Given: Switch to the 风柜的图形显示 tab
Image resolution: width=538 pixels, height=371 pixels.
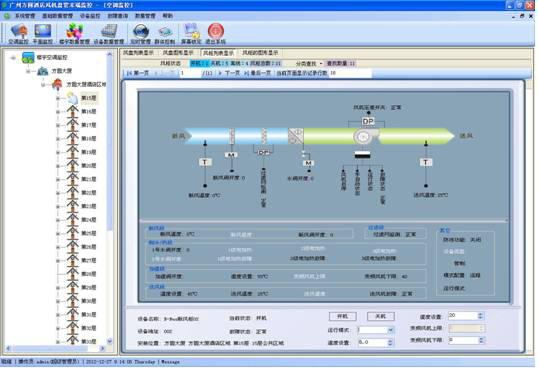Looking at the screenshot, I should pyautogui.click(x=260, y=53).
